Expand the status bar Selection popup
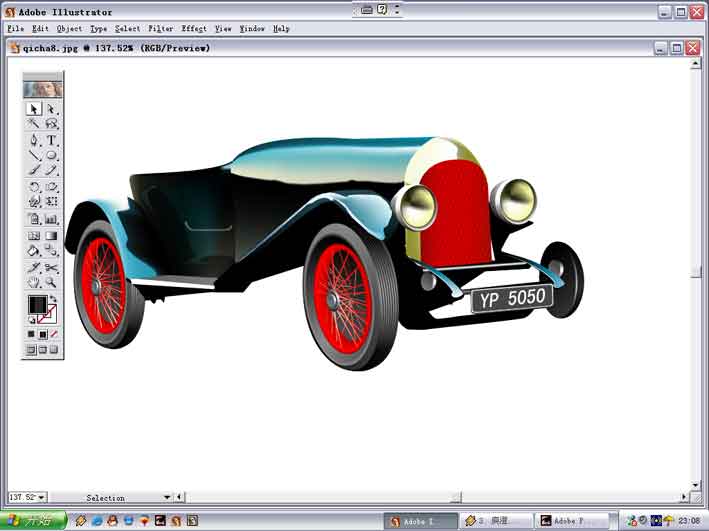Screen dimensions: 709x531 click(x=167, y=497)
